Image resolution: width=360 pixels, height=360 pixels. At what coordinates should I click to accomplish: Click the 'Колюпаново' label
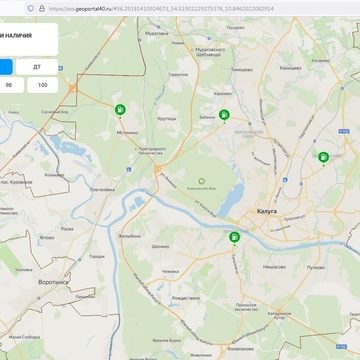point(241,349)
